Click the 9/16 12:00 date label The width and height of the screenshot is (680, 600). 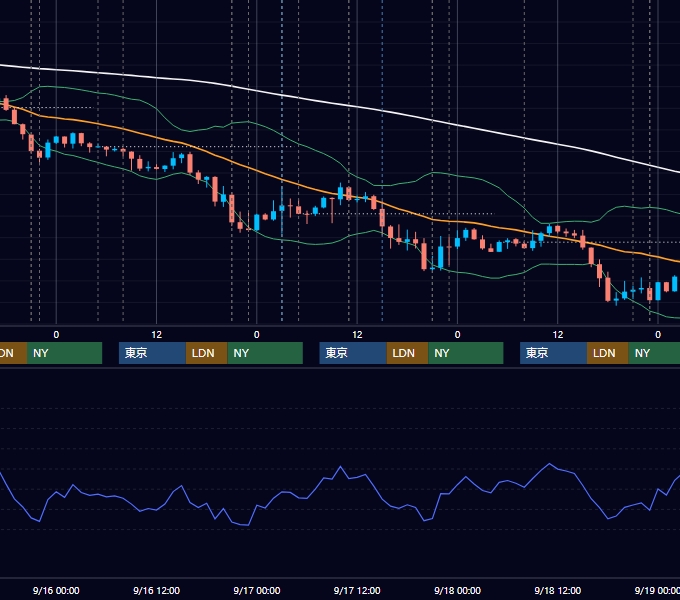pyautogui.click(x=156, y=590)
